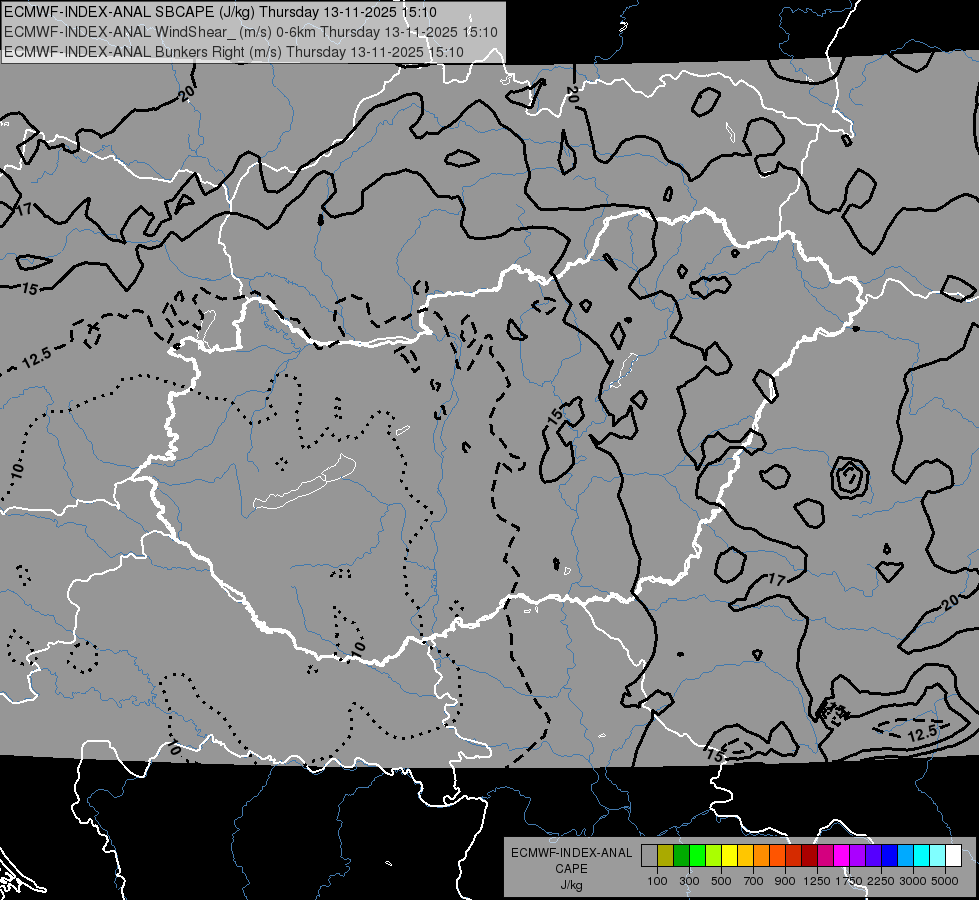
Task: Click the 3000 legend value
Action: [913, 881]
